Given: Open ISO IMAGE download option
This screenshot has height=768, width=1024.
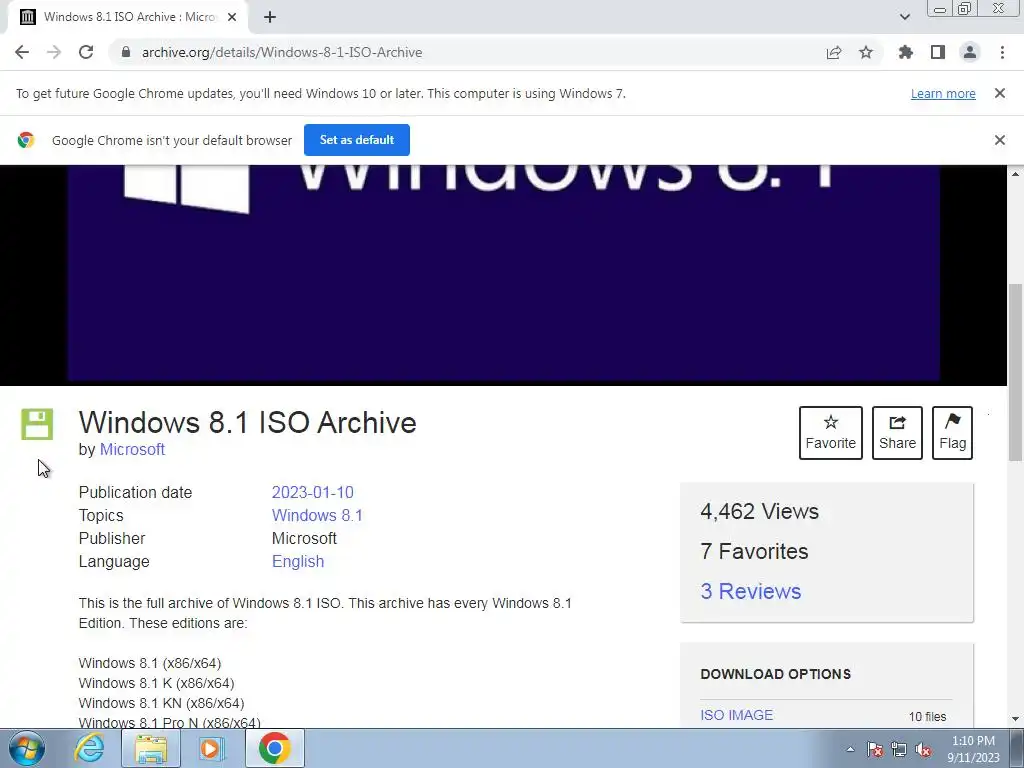Looking at the screenshot, I should (x=737, y=715).
